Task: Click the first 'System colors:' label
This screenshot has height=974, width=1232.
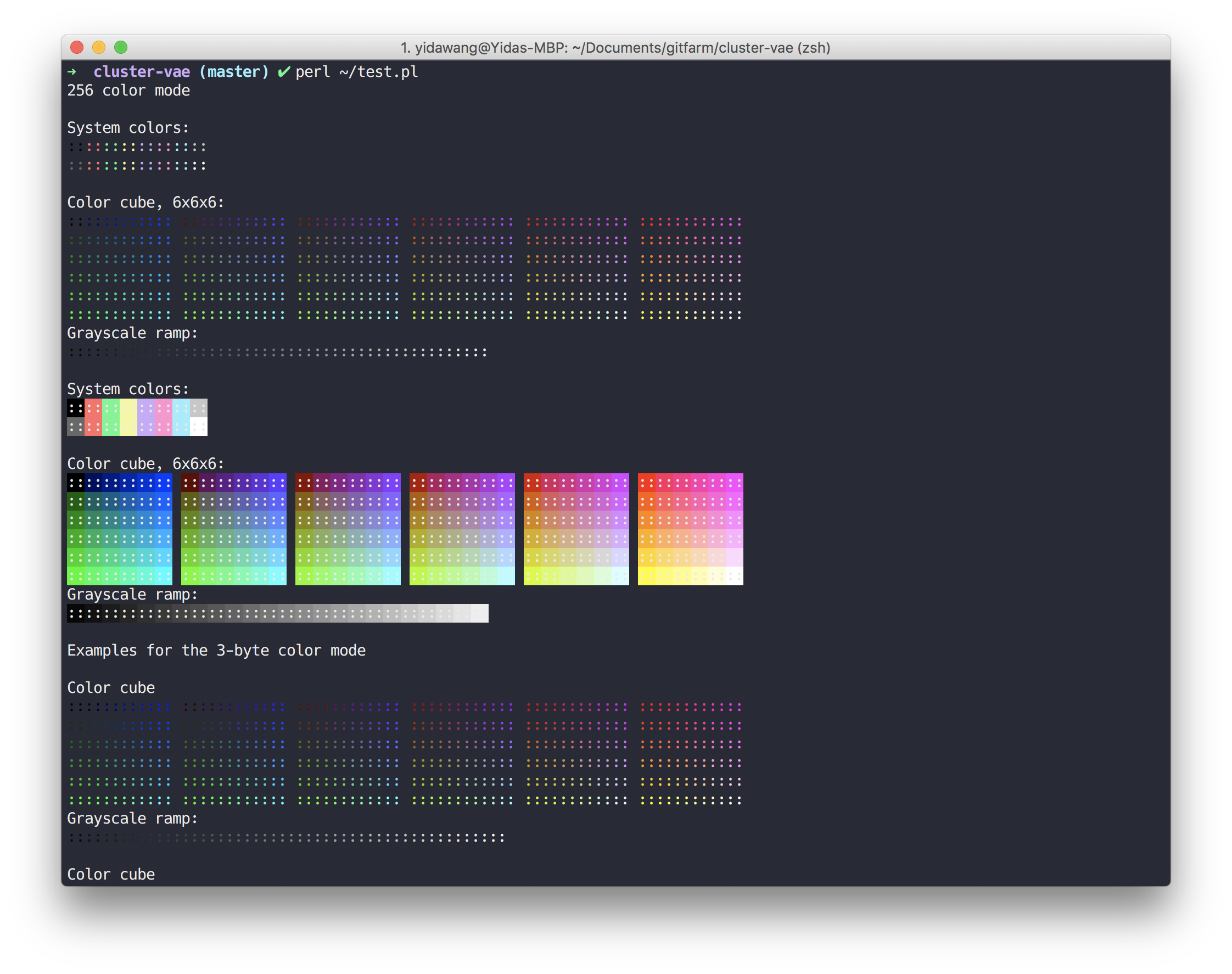Action: coord(128,127)
